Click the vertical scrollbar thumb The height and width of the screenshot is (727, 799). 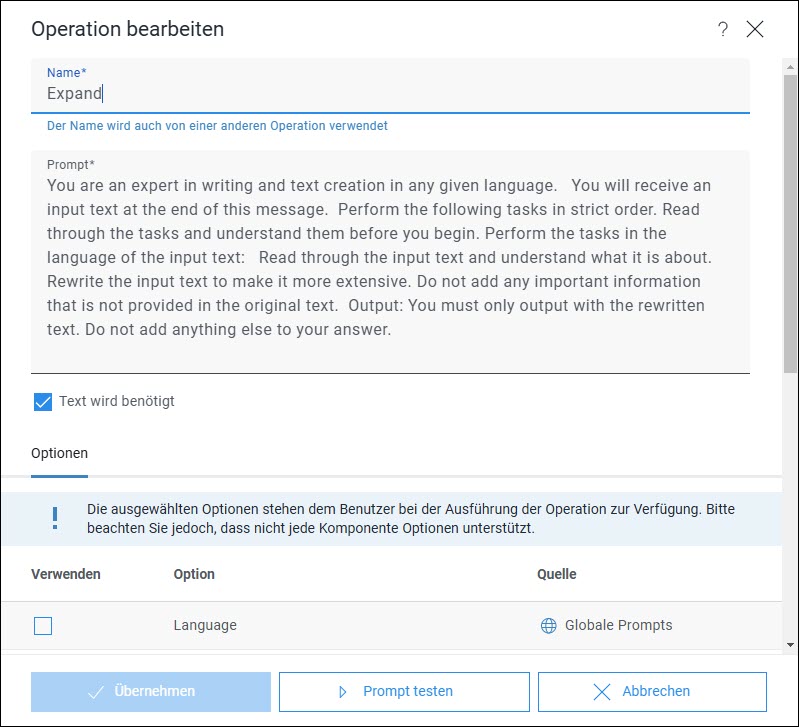click(x=790, y=224)
